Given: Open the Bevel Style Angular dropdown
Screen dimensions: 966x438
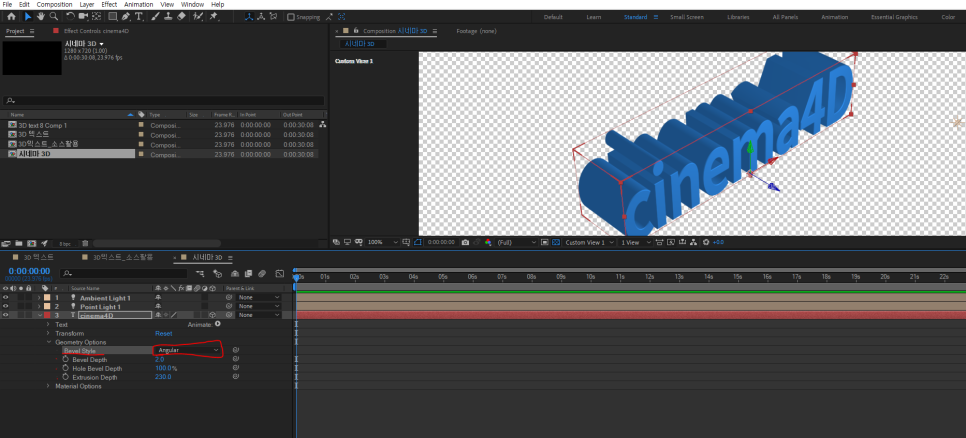Looking at the screenshot, I should click(187, 350).
